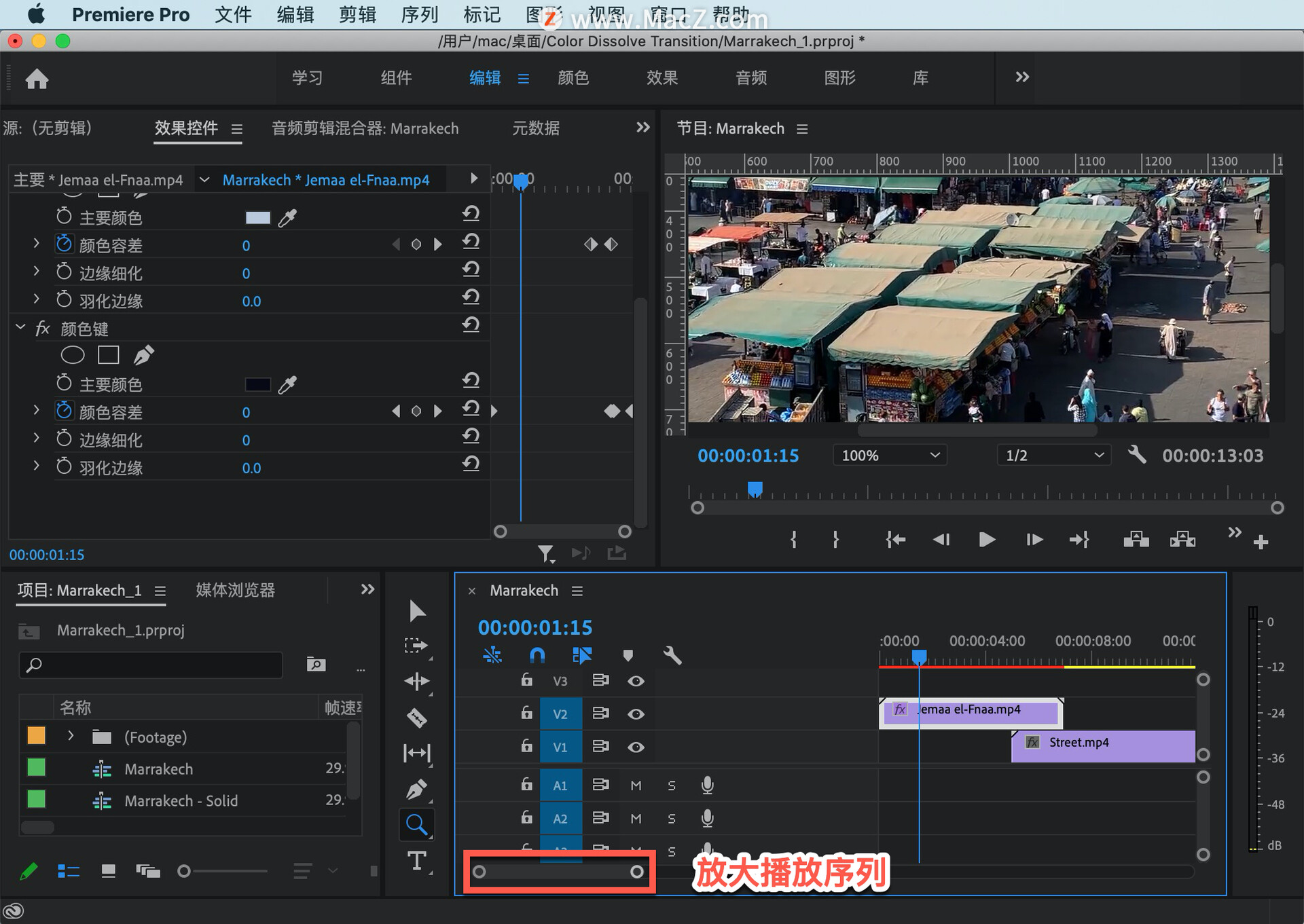1304x924 pixels.
Task: Select the Pen tool in the tools panel
Action: [416, 789]
